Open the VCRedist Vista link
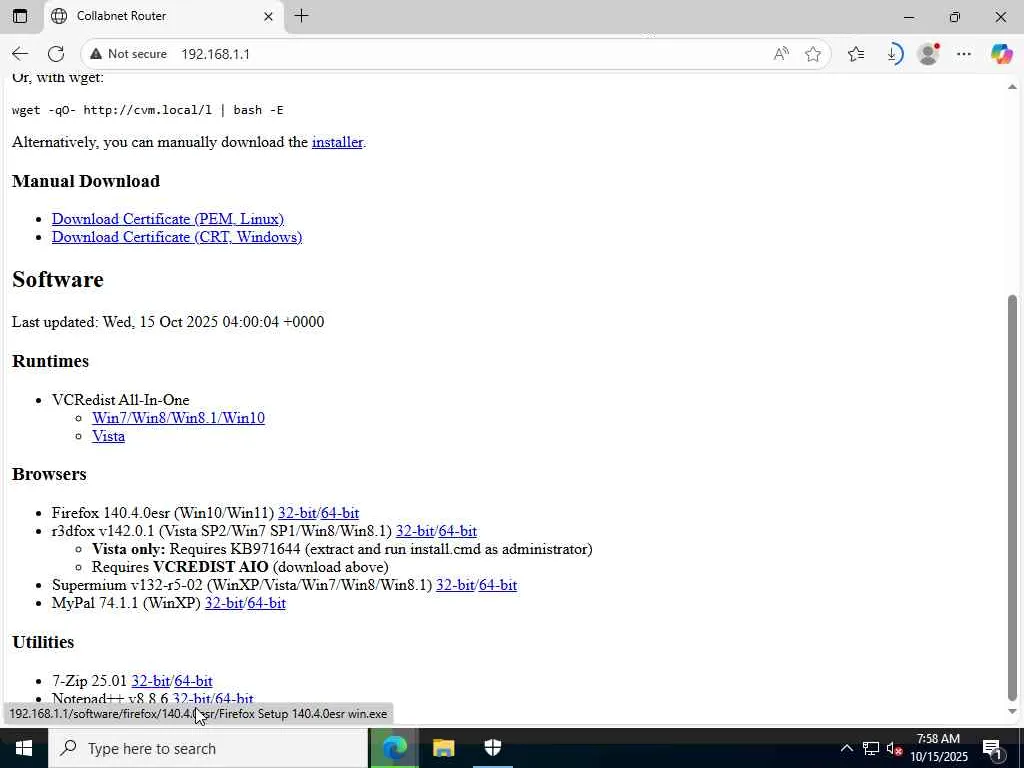This screenshot has width=1024, height=768. pyautogui.click(x=108, y=436)
